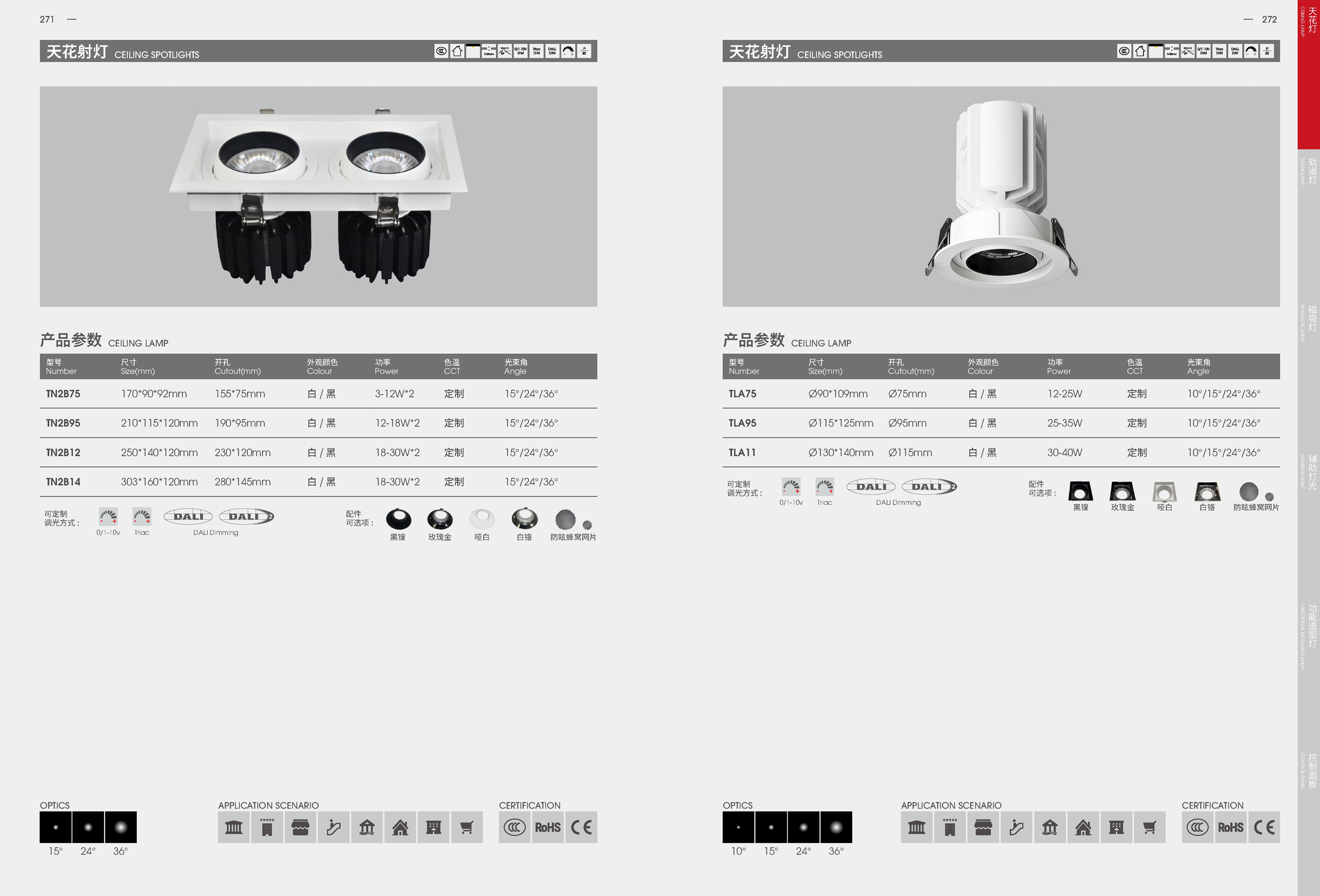Click the escalator scenario icon on page 271

point(333,827)
